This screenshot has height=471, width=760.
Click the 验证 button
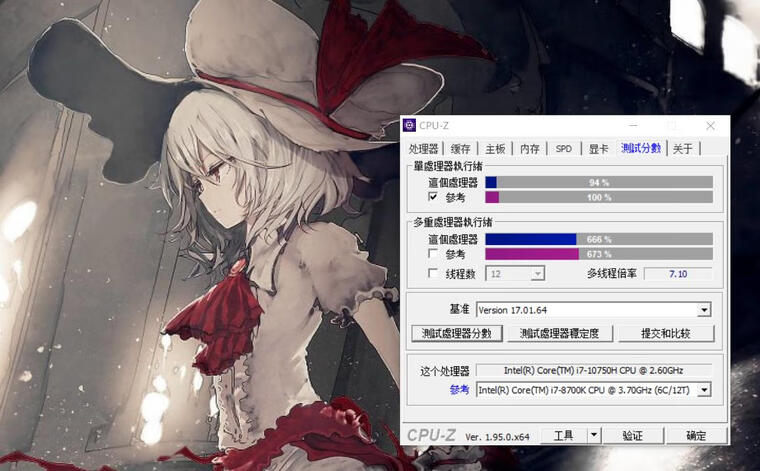(633, 436)
